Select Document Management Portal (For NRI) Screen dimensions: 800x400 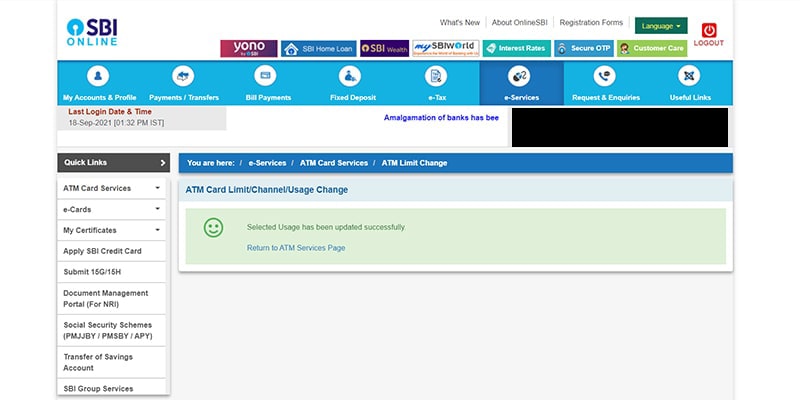click(x=111, y=298)
